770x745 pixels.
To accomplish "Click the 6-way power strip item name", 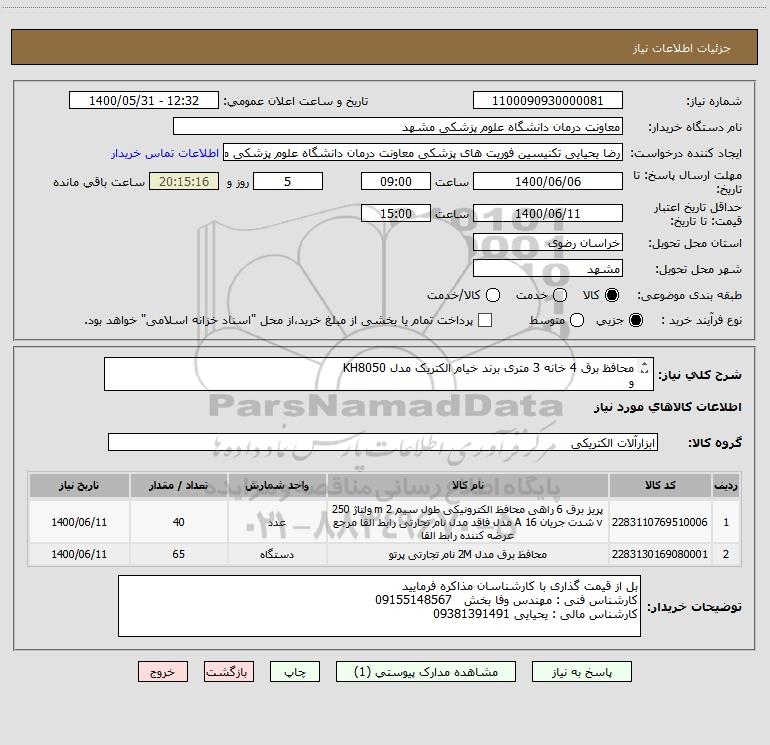I will (468, 522).
